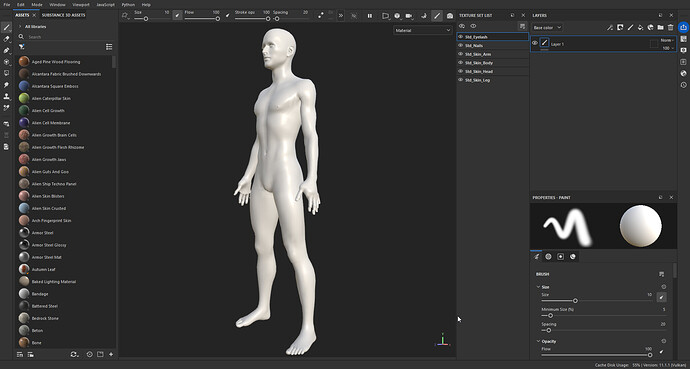
Task: Delete layer with trash icon
Action: pyautogui.click(x=671, y=27)
